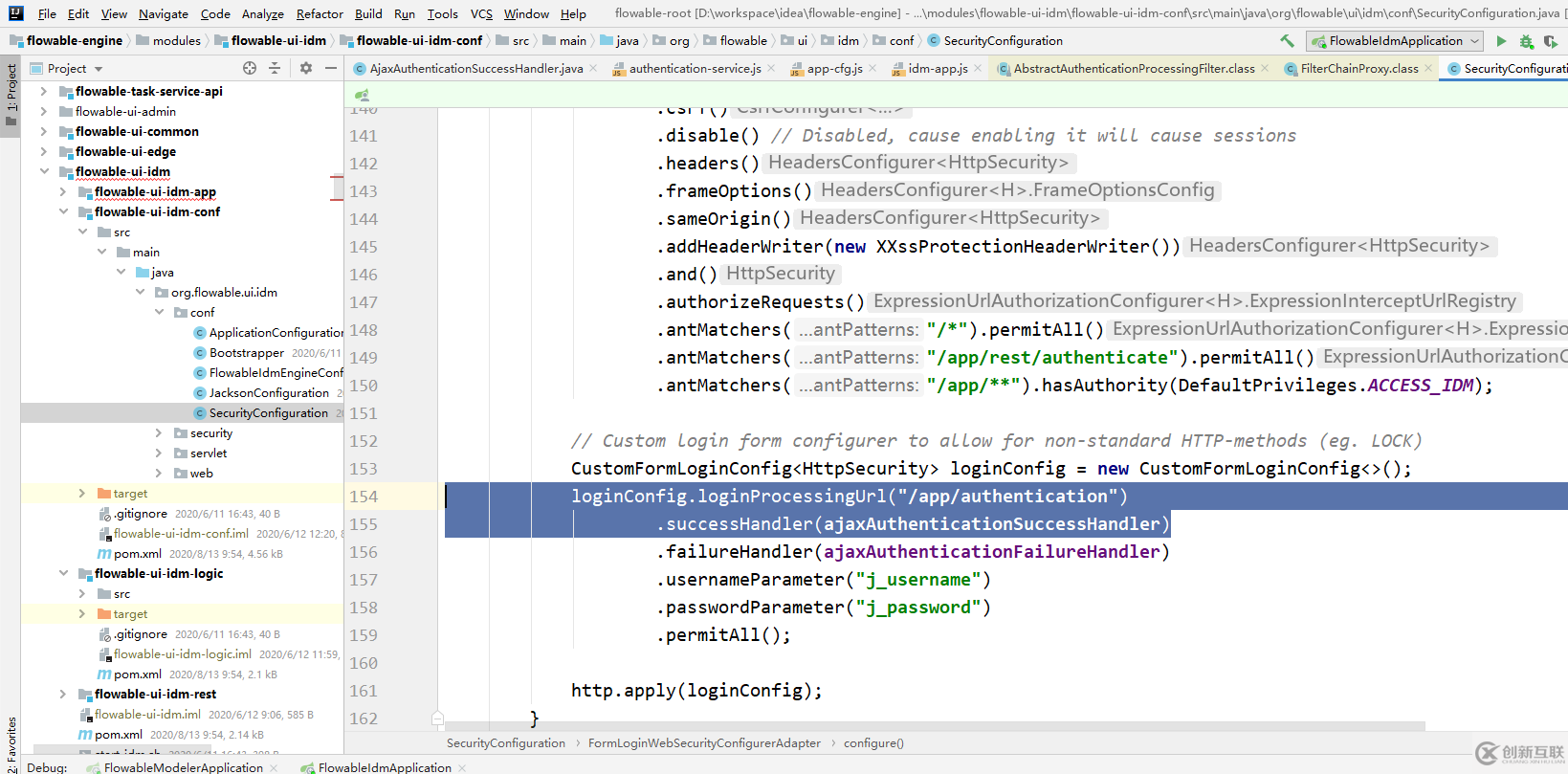Expand the flowable-ui-edge module

tap(44, 151)
